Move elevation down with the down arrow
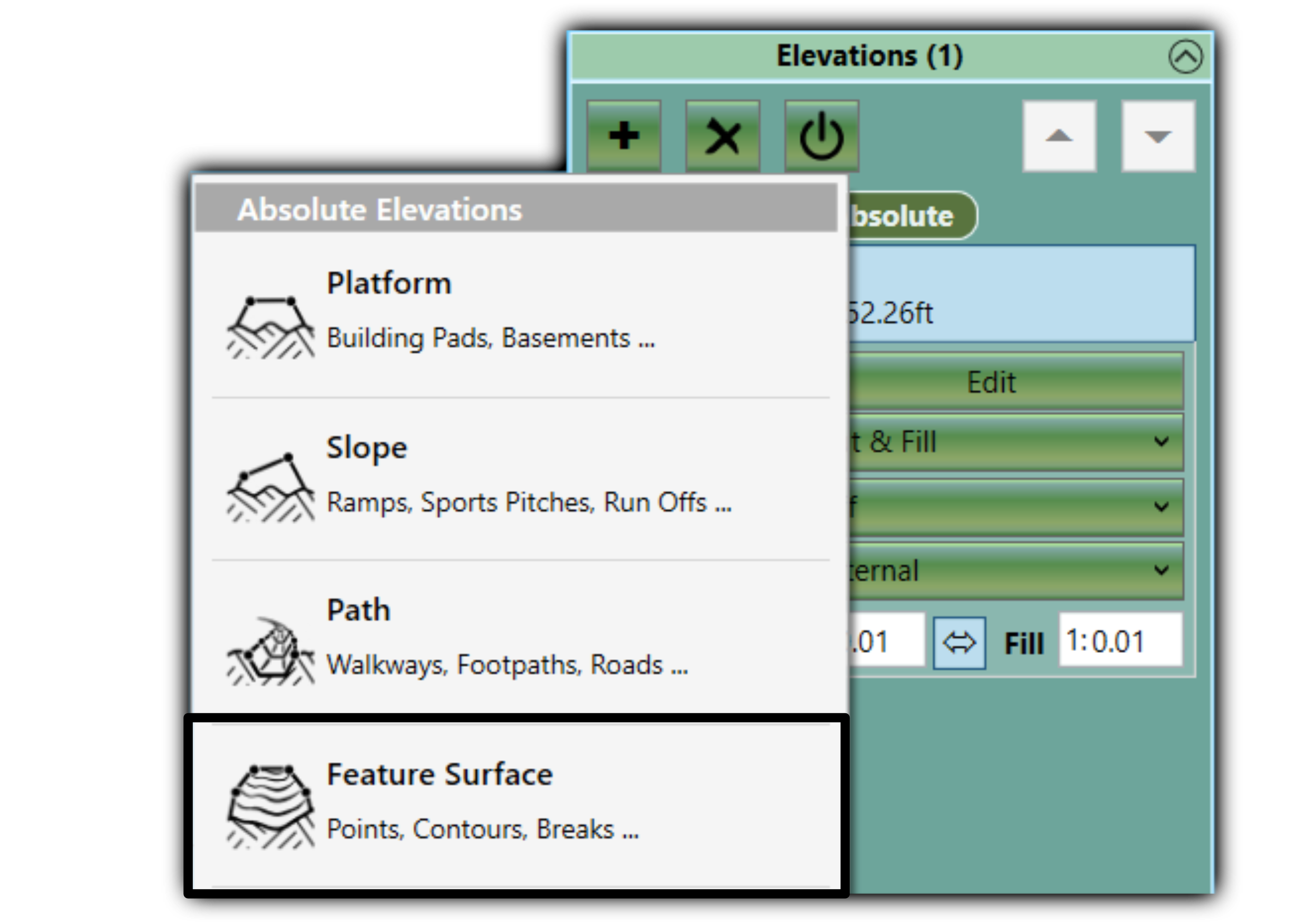The width and height of the screenshot is (1311, 924). tap(1158, 136)
